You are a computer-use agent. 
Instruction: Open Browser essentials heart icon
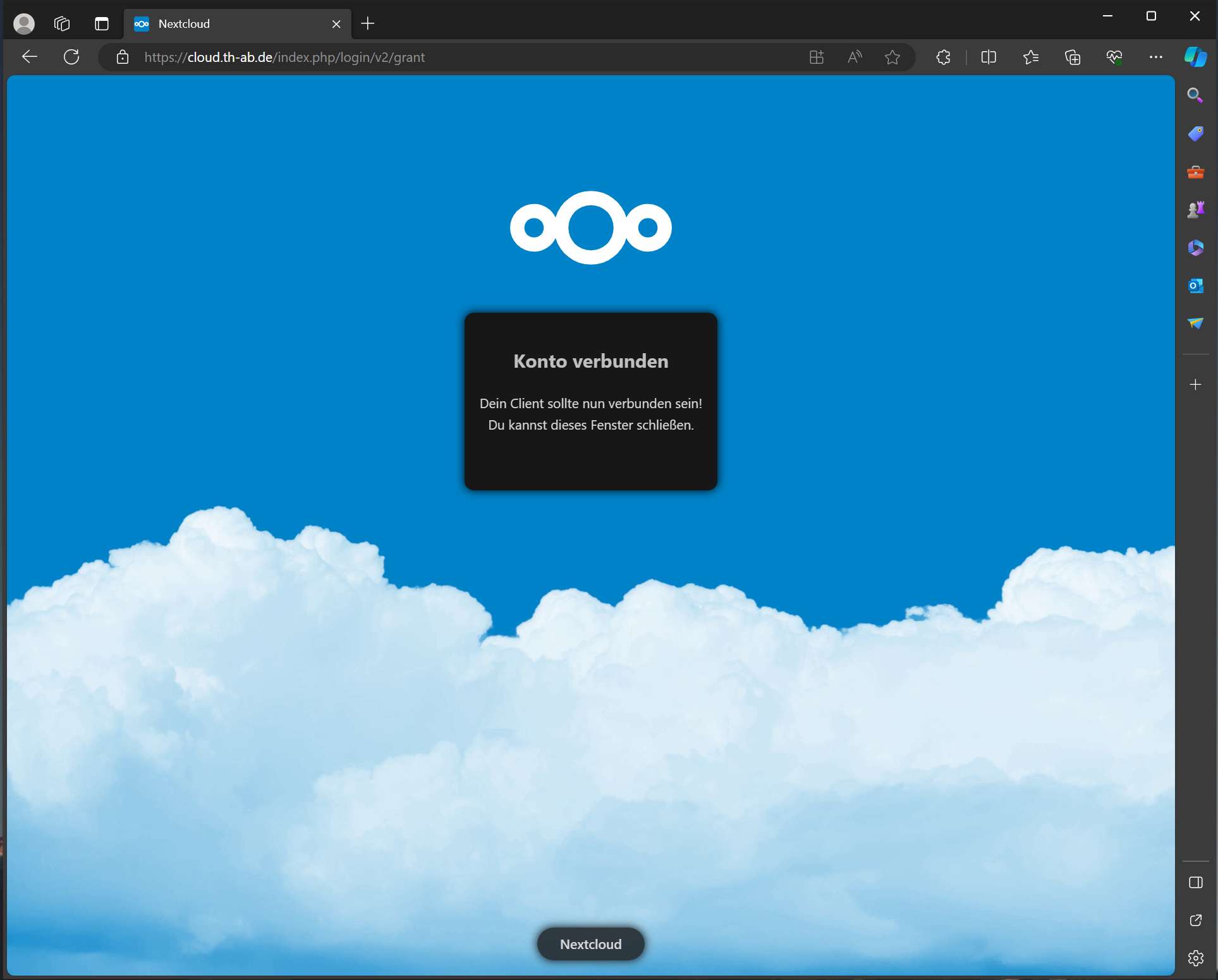tap(1114, 57)
